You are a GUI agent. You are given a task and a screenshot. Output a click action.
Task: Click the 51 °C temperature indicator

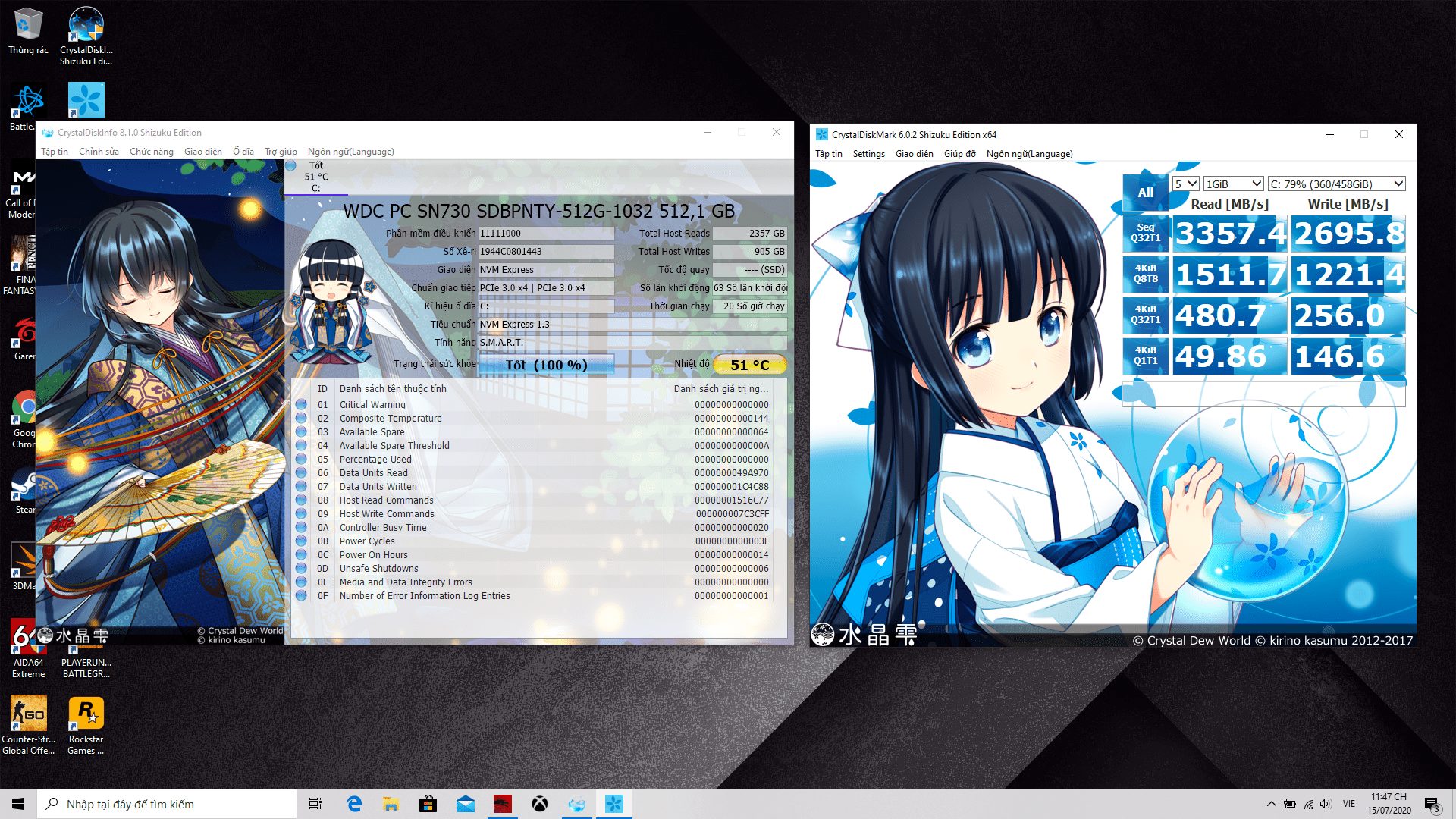(749, 365)
